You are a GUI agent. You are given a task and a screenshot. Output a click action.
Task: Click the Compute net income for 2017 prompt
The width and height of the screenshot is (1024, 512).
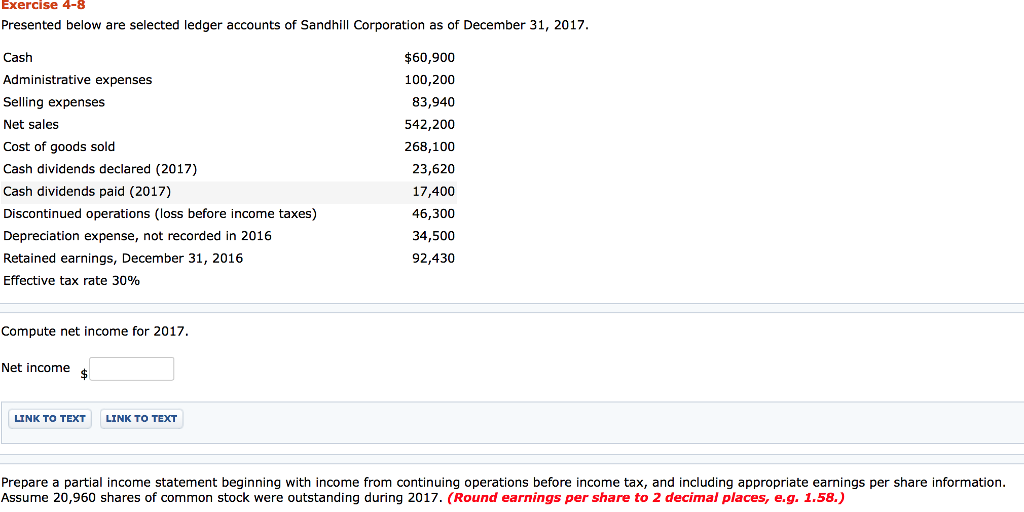click(x=95, y=332)
